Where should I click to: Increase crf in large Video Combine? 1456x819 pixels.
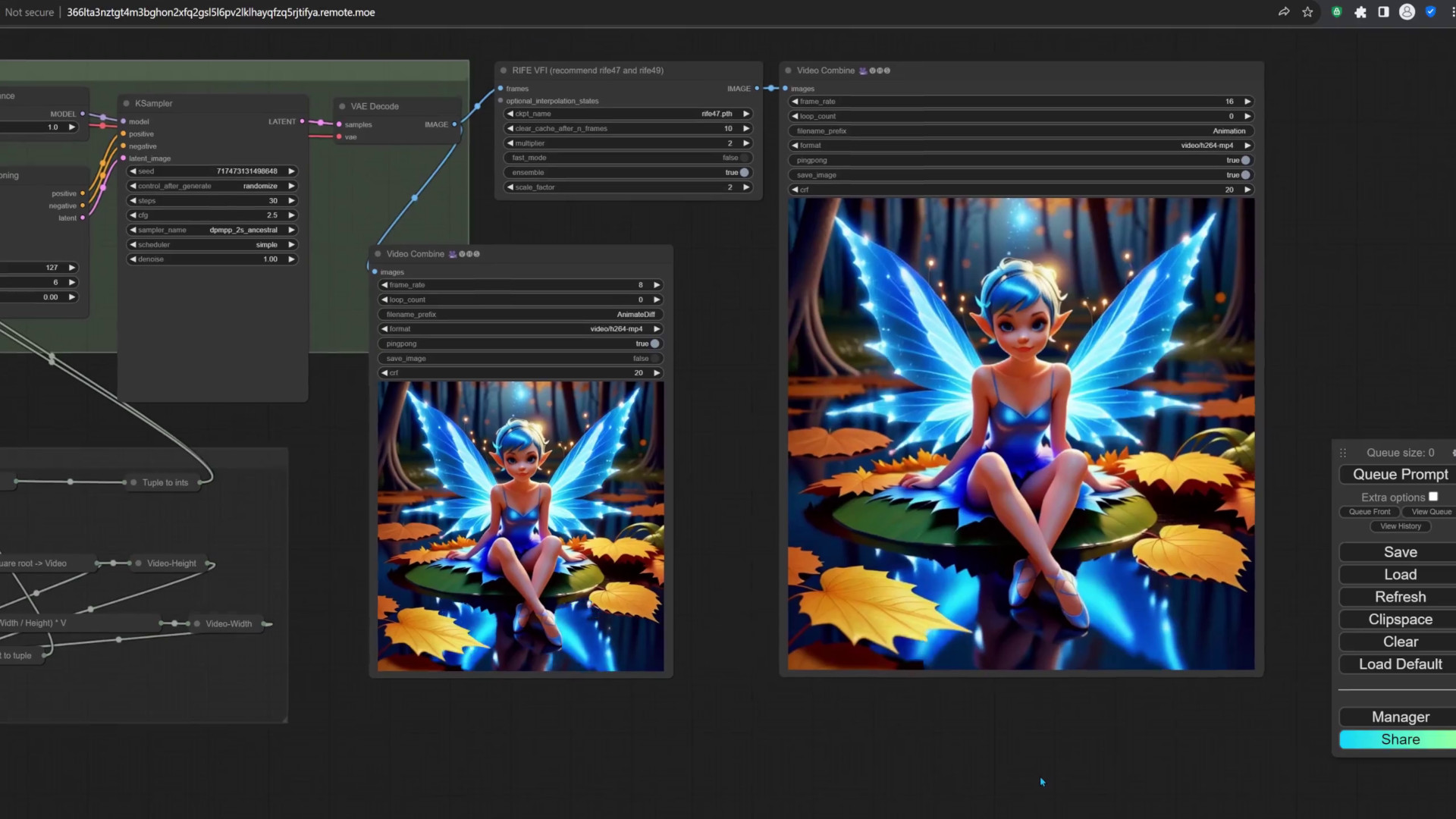coord(1247,190)
